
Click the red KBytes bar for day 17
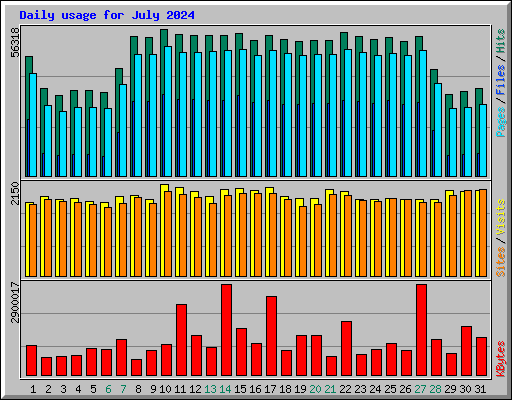tap(271, 336)
